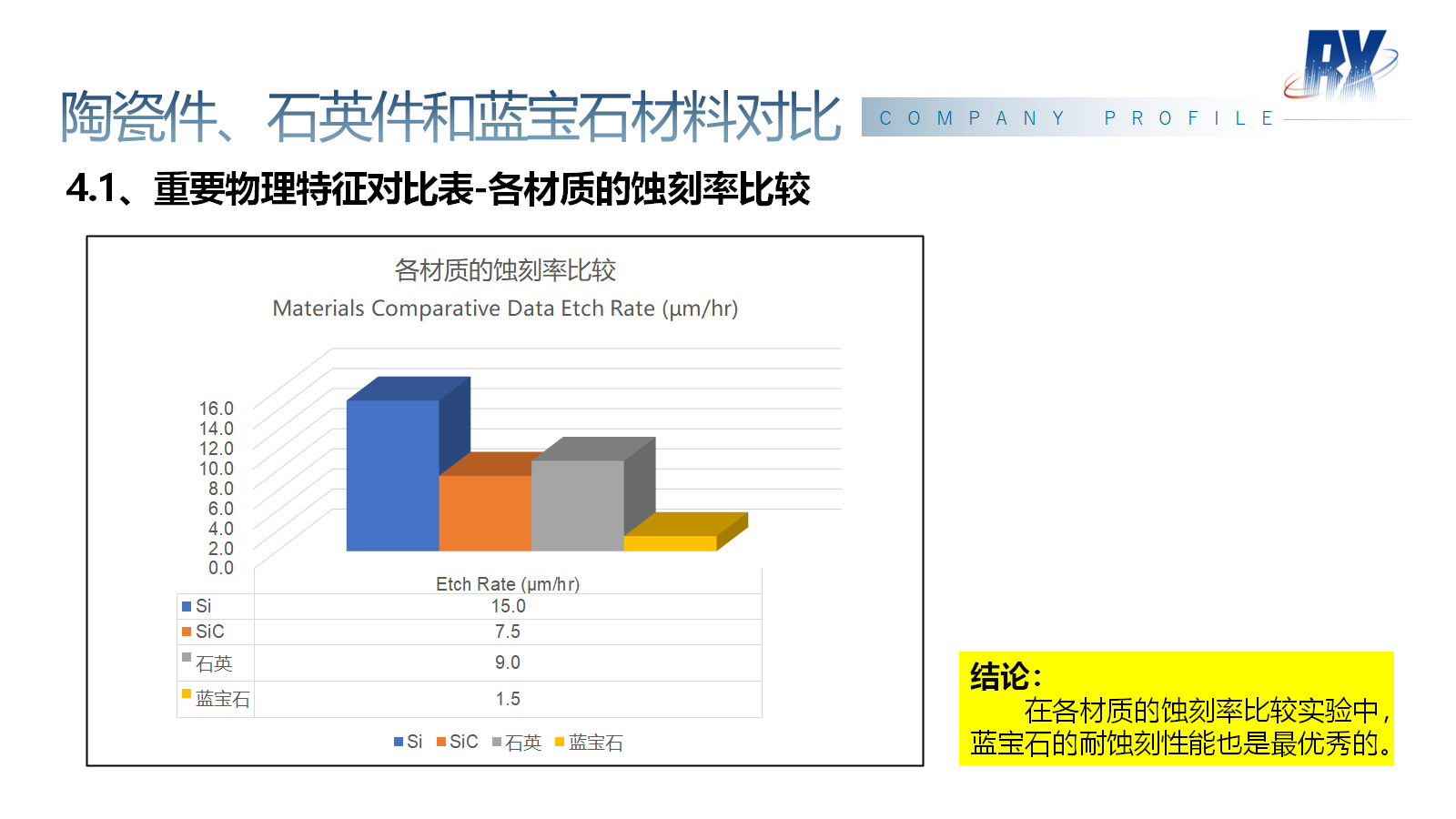Click the 0.0 axis label
Image resolution: width=1456 pixels, height=819 pixels.
click(x=221, y=568)
